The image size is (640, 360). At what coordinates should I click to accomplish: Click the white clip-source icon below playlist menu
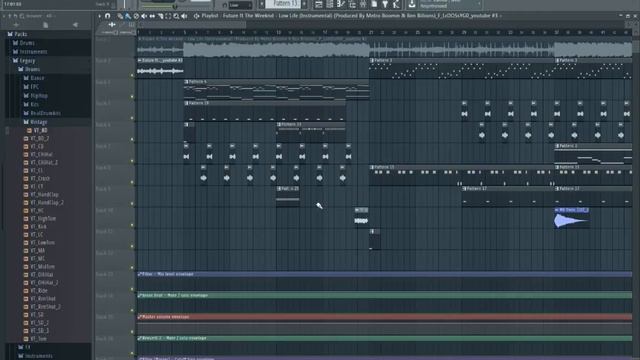tap(111, 24)
